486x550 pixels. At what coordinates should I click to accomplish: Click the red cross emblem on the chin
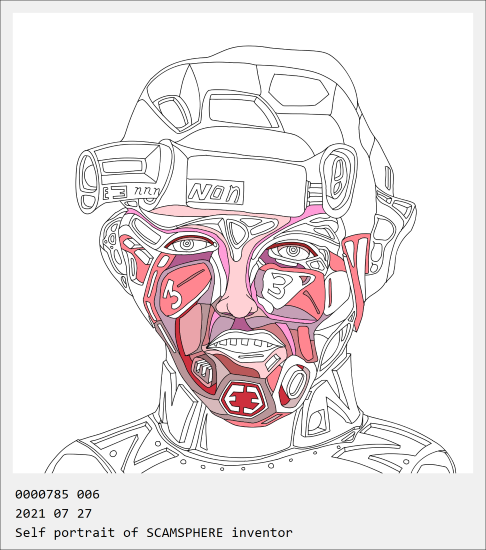click(x=245, y=399)
